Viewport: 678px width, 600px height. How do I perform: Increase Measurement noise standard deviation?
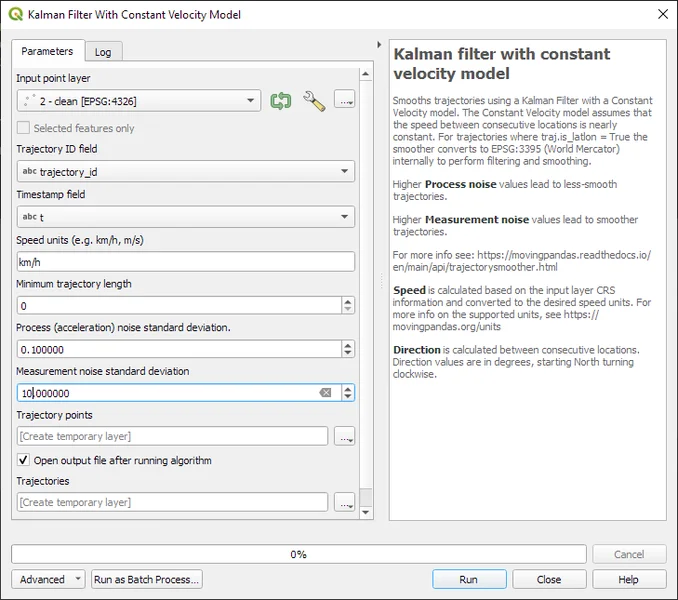[x=348, y=389]
